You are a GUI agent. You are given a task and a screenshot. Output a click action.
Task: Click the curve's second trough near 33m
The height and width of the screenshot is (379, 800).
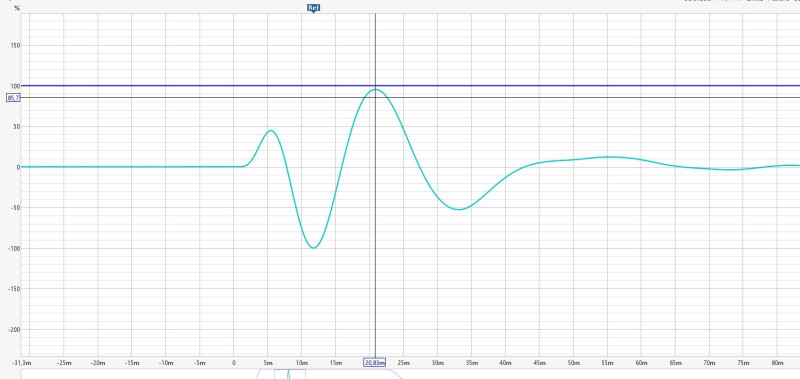coord(459,209)
